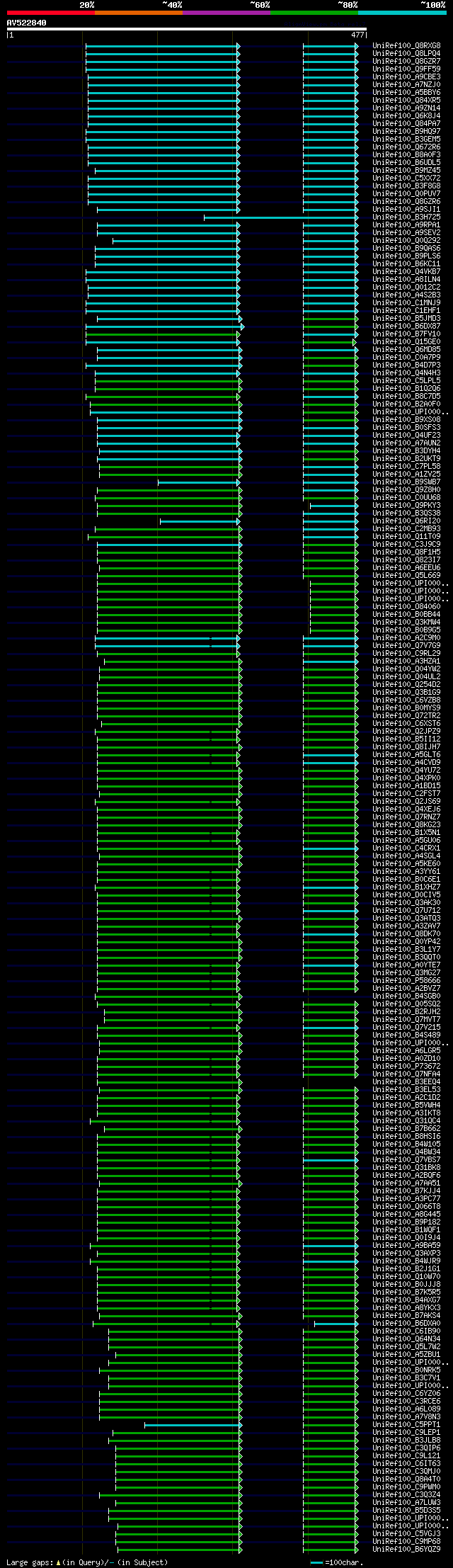Image resolution: width=453 pixels, height=1568 pixels.
Task: Select hit label UniRef100_Q8GZR6
Action: (x=406, y=201)
